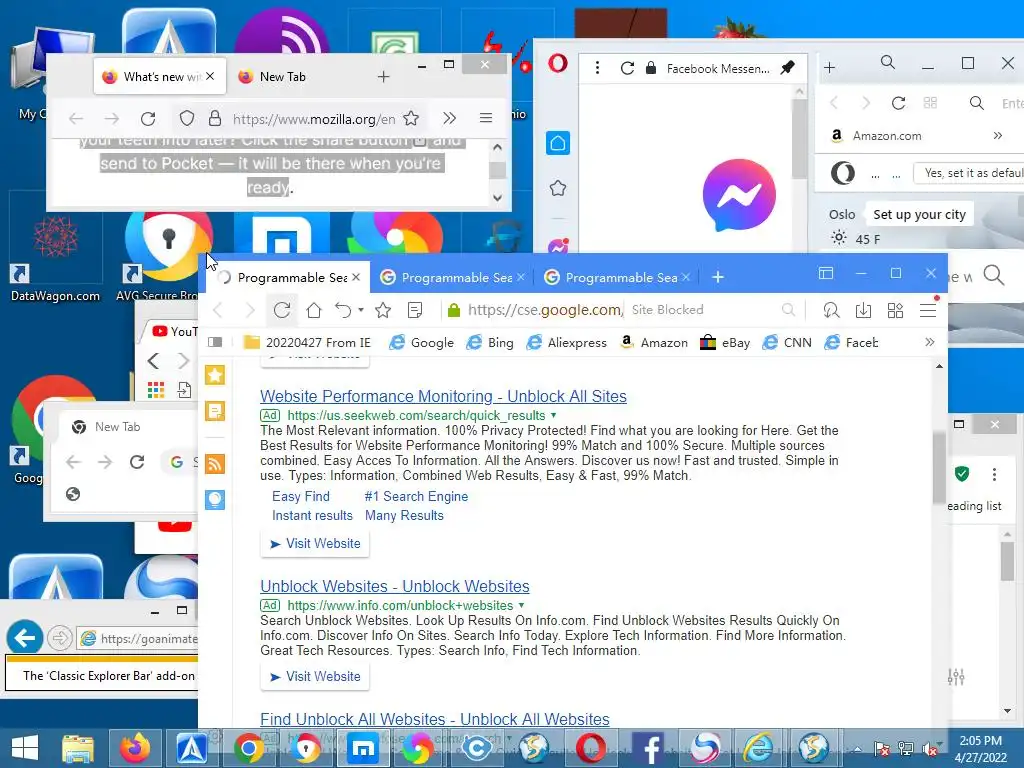
Task: Click Set up your city button in Opera
Action: pos(920,214)
